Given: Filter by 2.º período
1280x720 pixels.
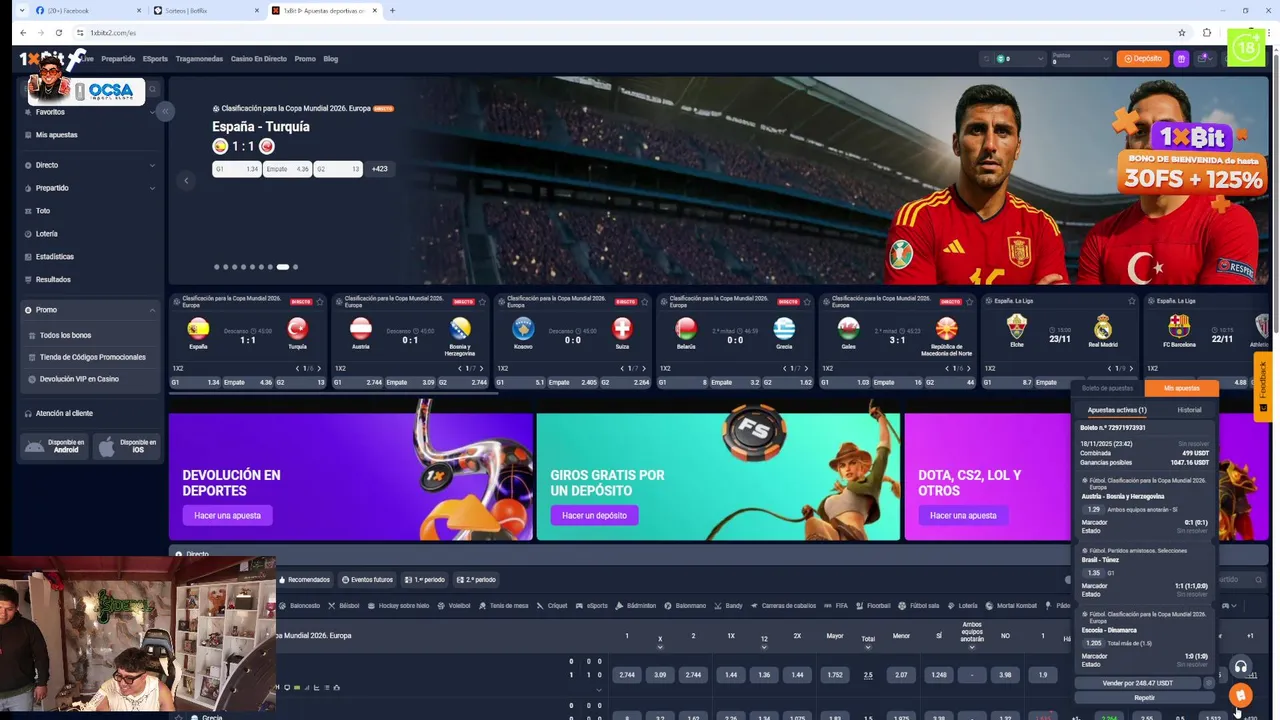Looking at the screenshot, I should tap(475, 580).
